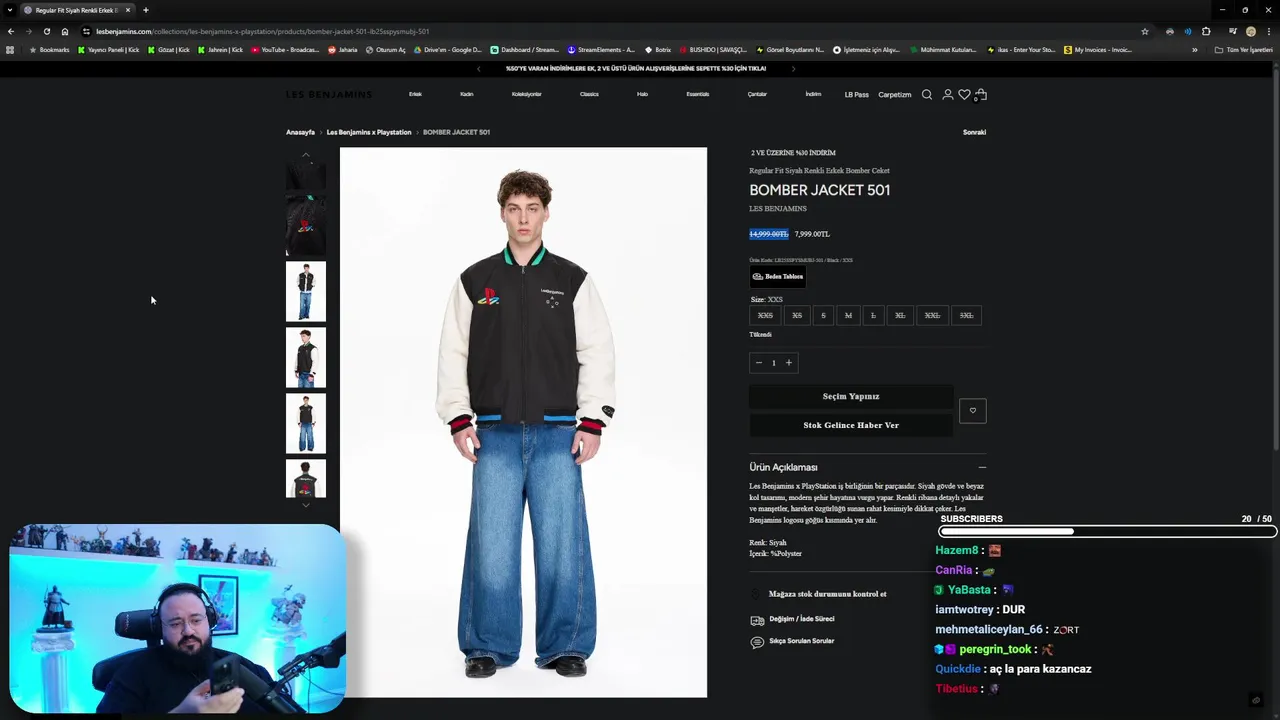Show next announcement banner message
Image resolution: width=1280 pixels, height=720 pixels.
pyautogui.click(x=793, y=69)
